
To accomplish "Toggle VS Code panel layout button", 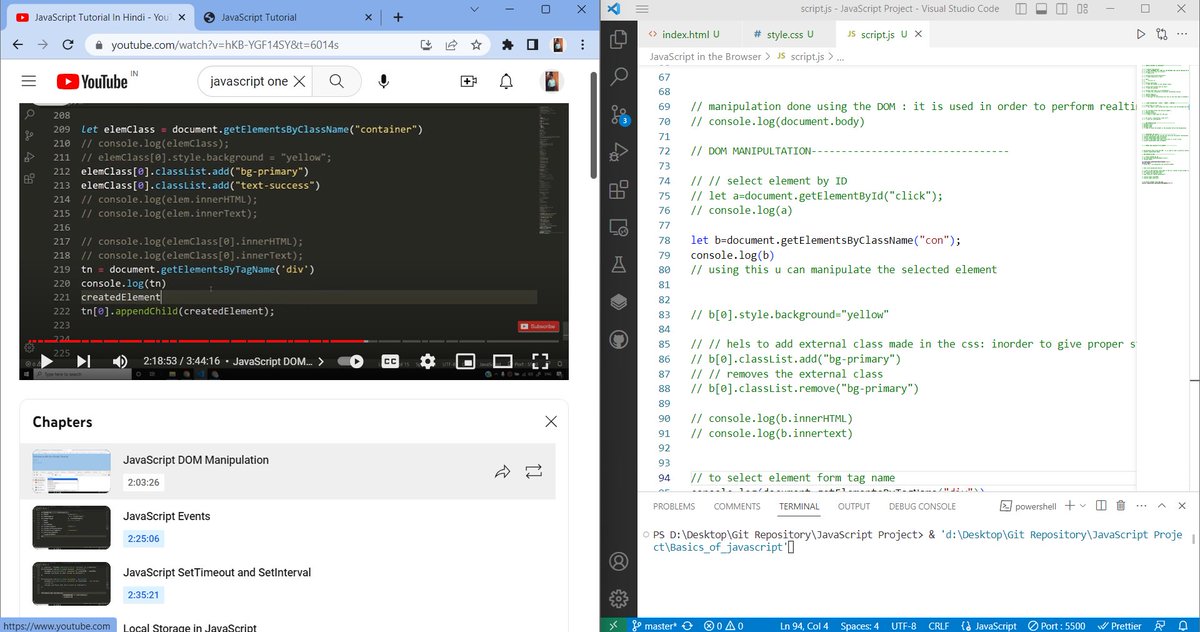I will [x=1042, y=9].
